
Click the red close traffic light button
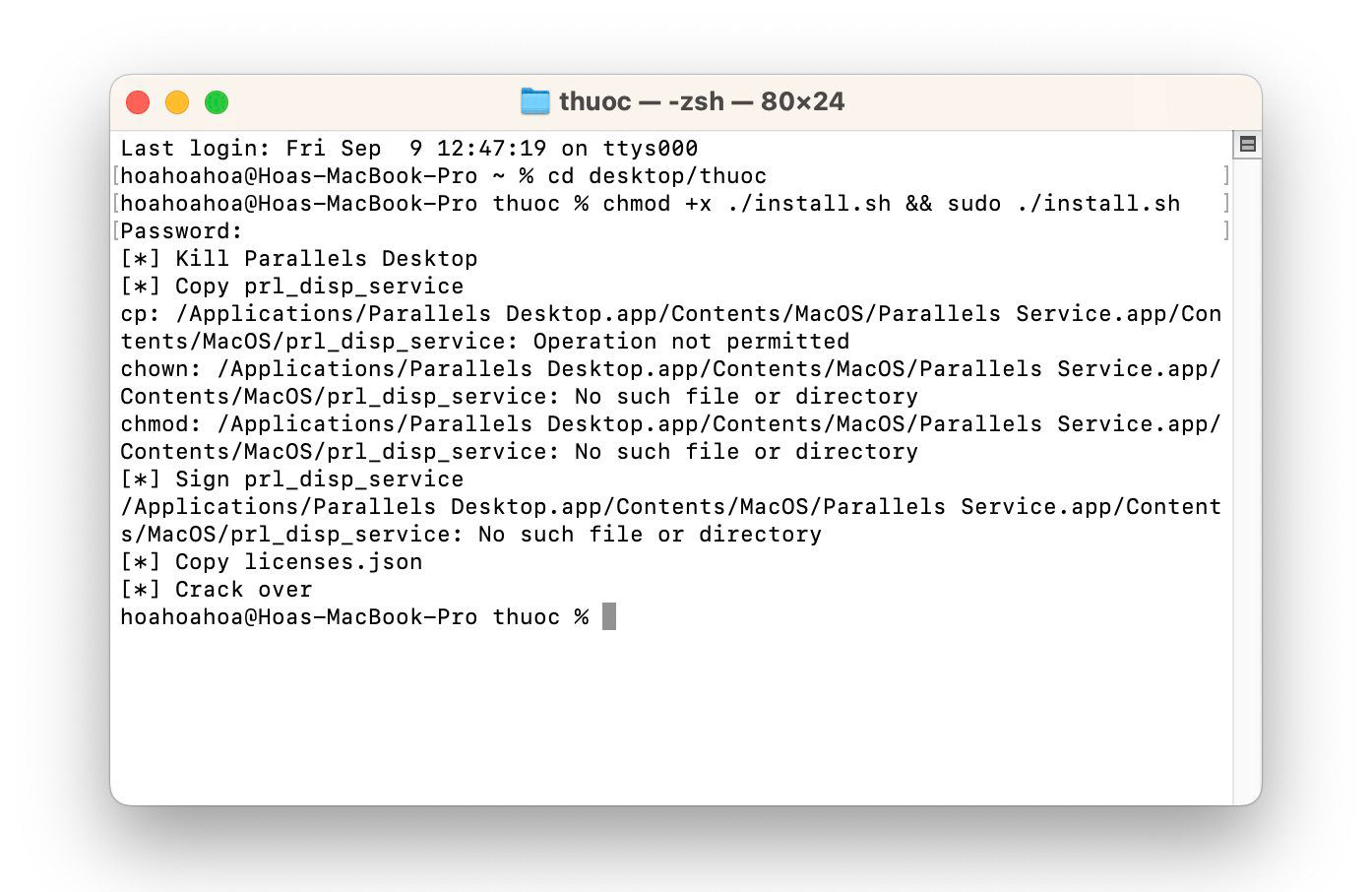coord(138,101)
